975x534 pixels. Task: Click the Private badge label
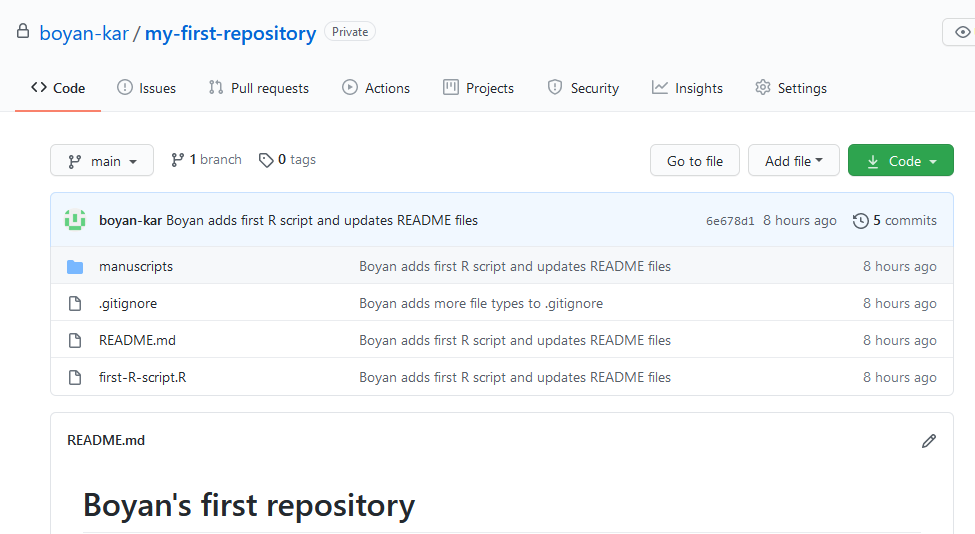tap(350, 32)
